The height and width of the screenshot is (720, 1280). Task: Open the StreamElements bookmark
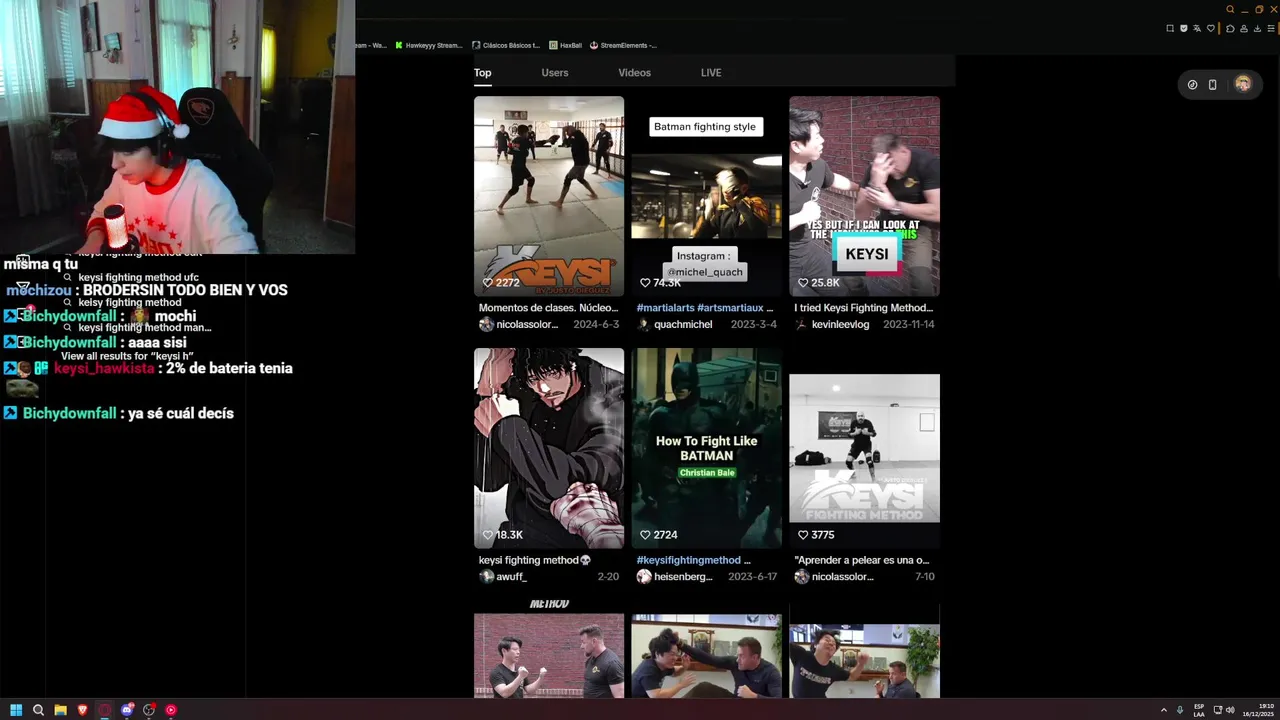coord(623,45)
